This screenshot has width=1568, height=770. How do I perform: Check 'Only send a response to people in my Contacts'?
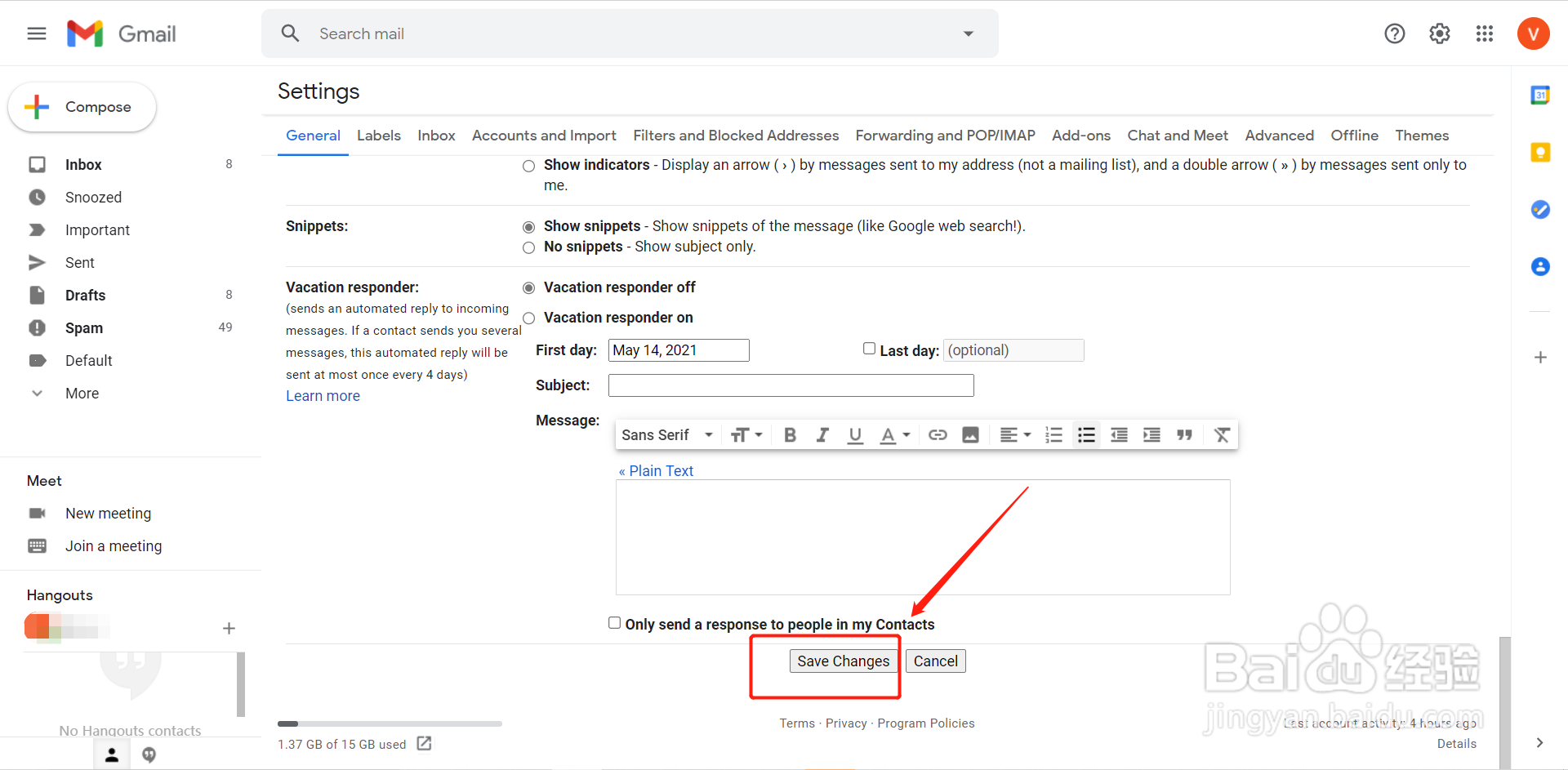[x=613, y=622]
